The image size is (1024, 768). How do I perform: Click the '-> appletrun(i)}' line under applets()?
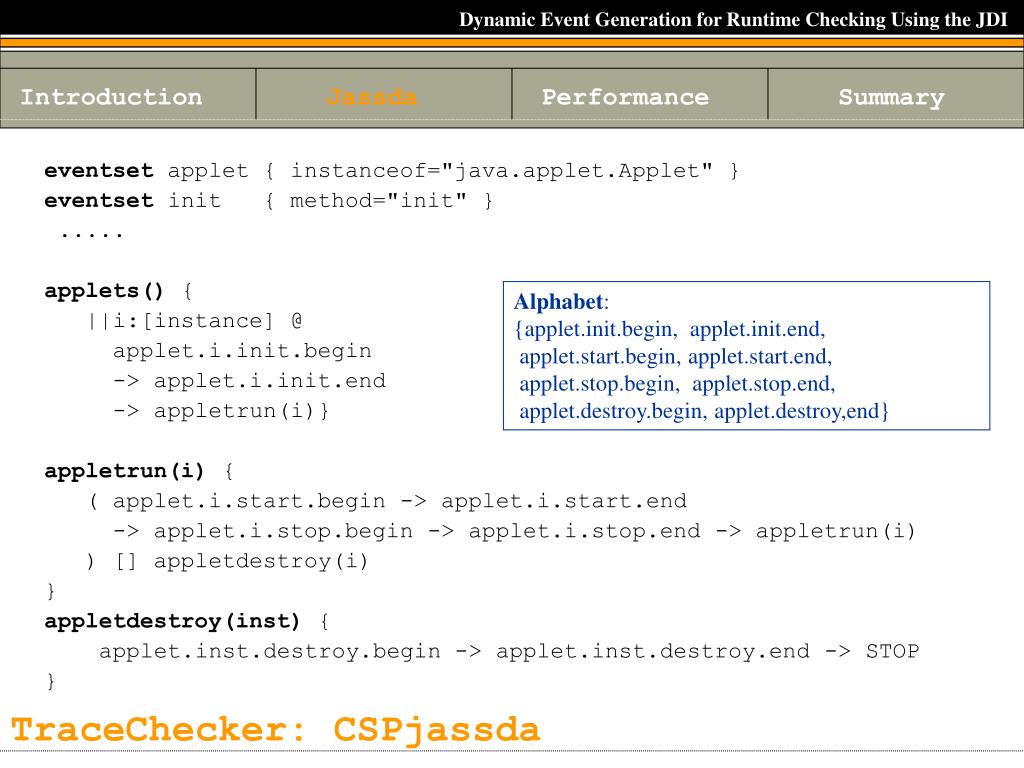tap(221, 411)
